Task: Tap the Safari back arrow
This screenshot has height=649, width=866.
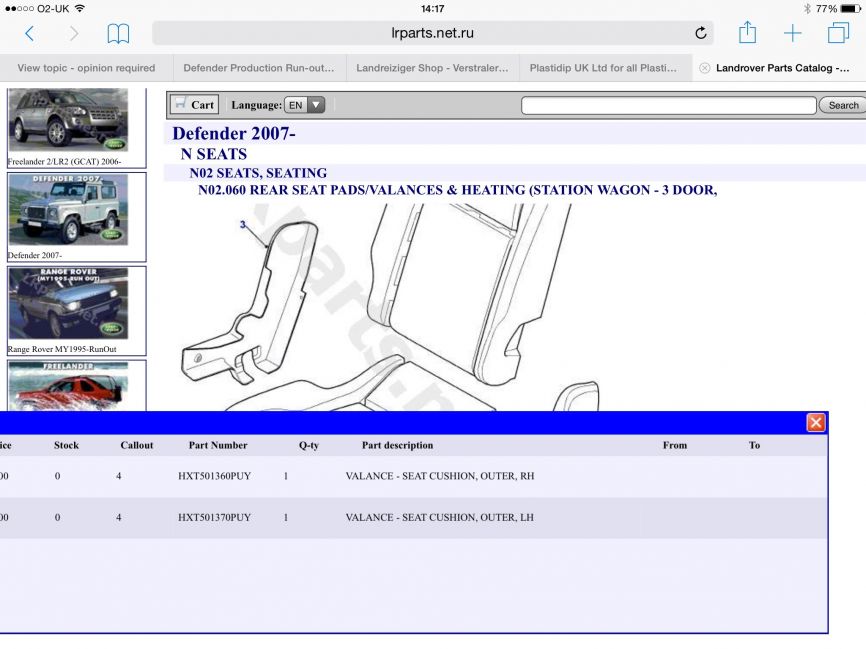Action: click(30, 34)
